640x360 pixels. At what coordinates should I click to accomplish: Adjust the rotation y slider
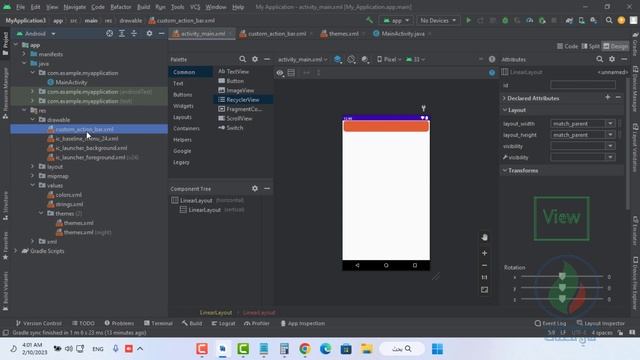pos(562,288)
